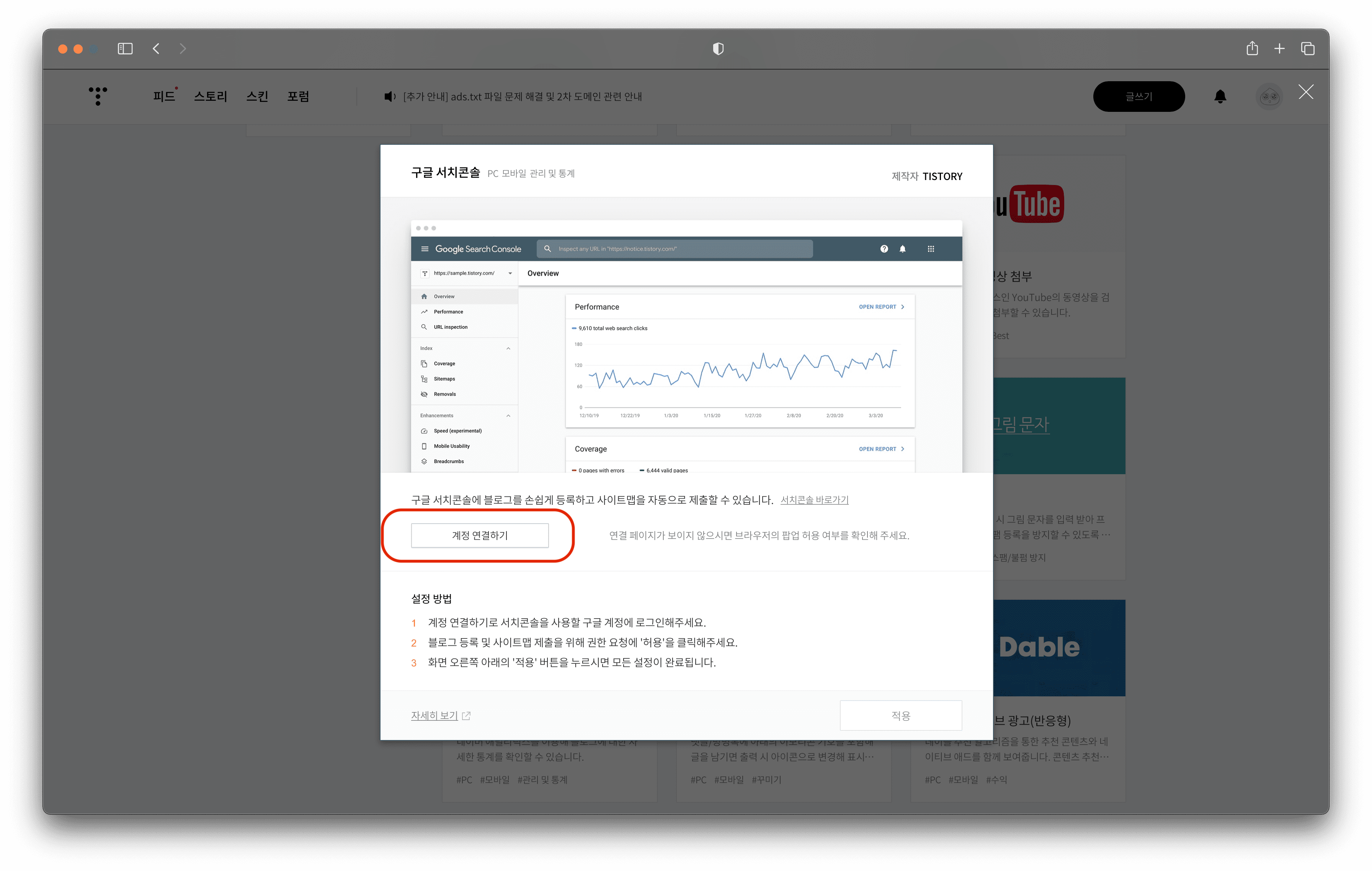Click the browser share icon
Screen dimensions: 1372x871
[1252, 48]
